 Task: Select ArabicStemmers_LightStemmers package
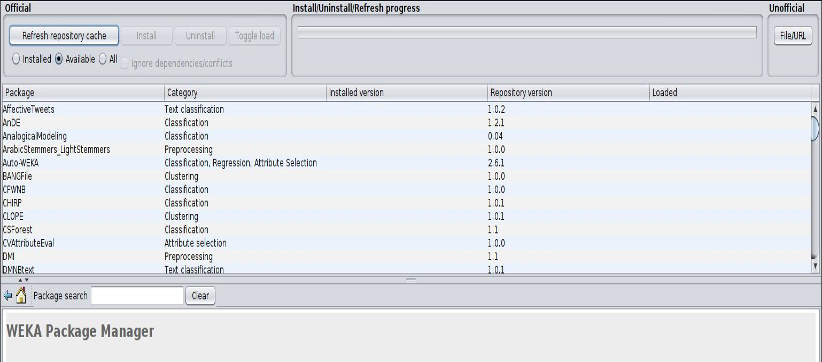[x=406, y=149]
